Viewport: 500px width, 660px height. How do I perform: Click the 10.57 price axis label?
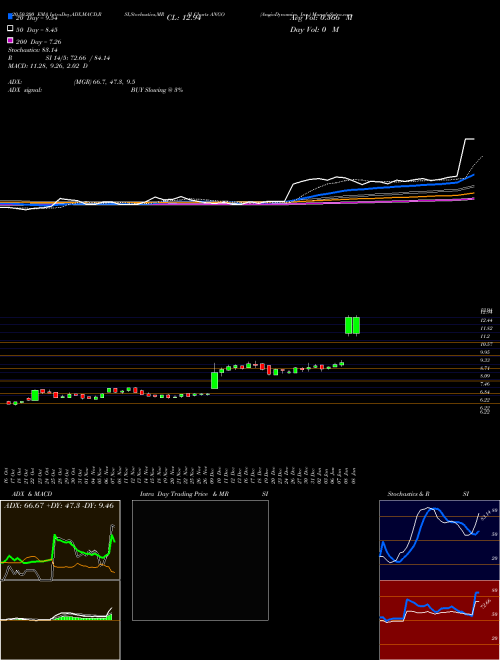click(x=486, y=344)
